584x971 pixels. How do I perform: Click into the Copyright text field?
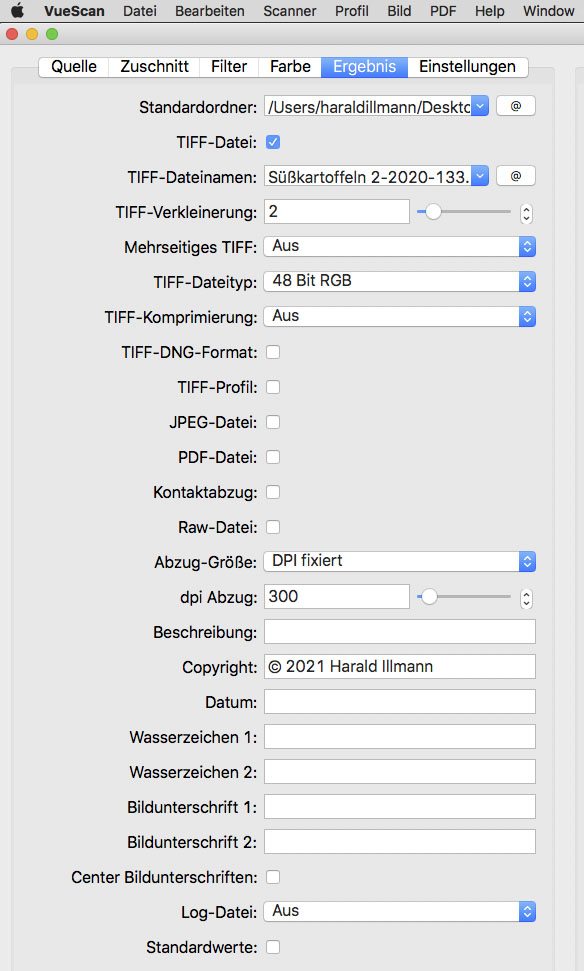[x=399, y=667]
